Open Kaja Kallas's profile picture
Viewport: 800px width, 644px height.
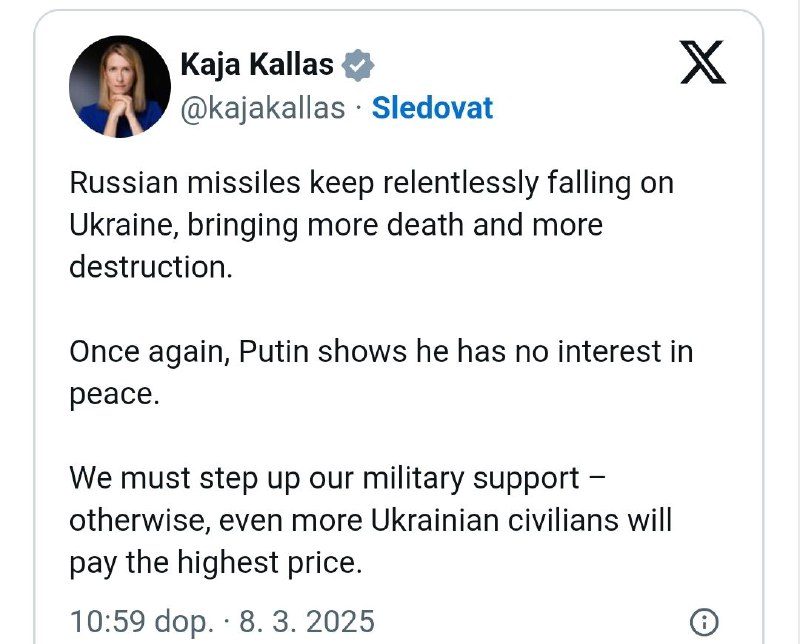coord(118,87)
